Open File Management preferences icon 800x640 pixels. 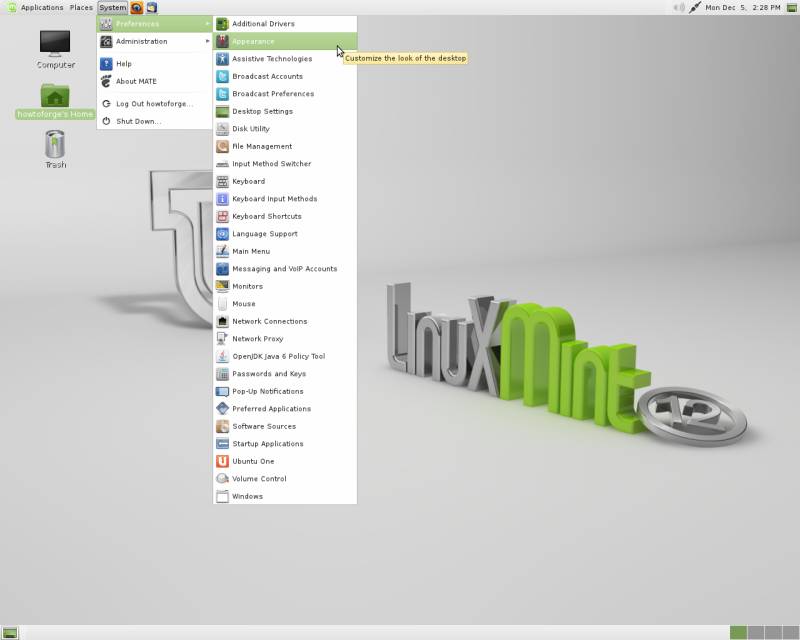[x=222, y=146]
